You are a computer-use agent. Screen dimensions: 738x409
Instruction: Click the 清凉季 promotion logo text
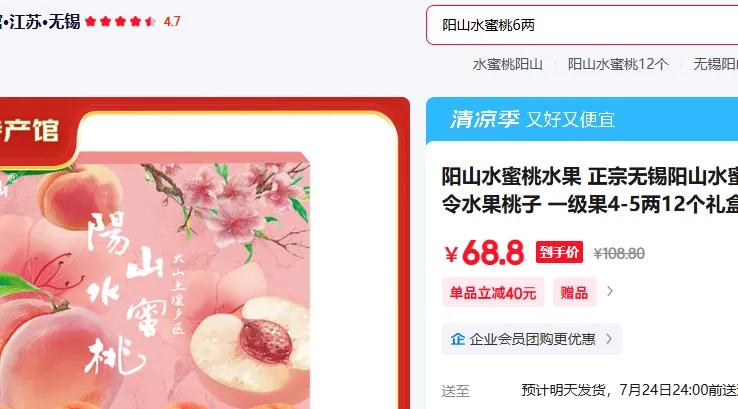coord(484,119)
